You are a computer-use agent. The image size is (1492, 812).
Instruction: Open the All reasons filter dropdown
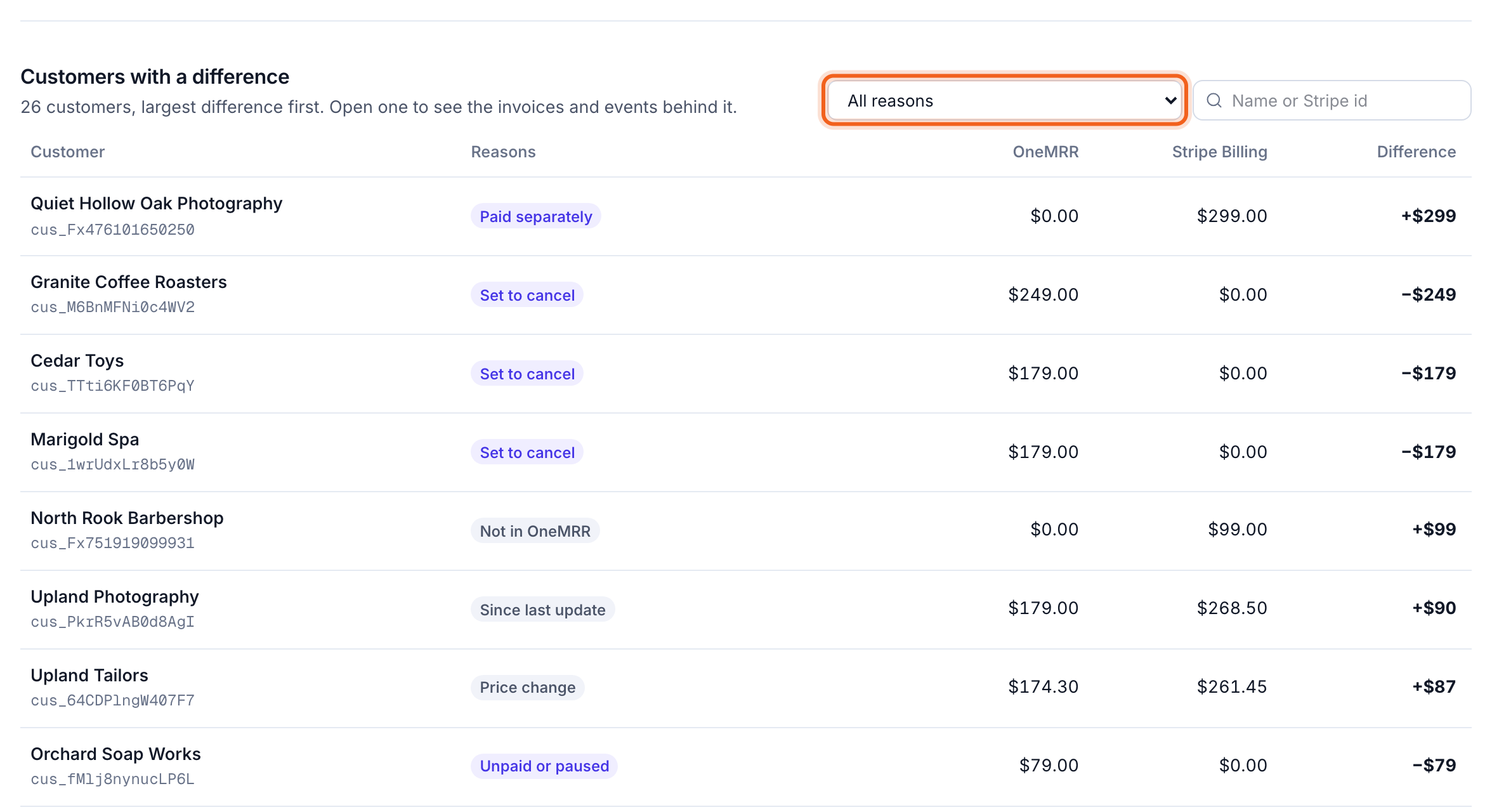(x=1004, y=100)
